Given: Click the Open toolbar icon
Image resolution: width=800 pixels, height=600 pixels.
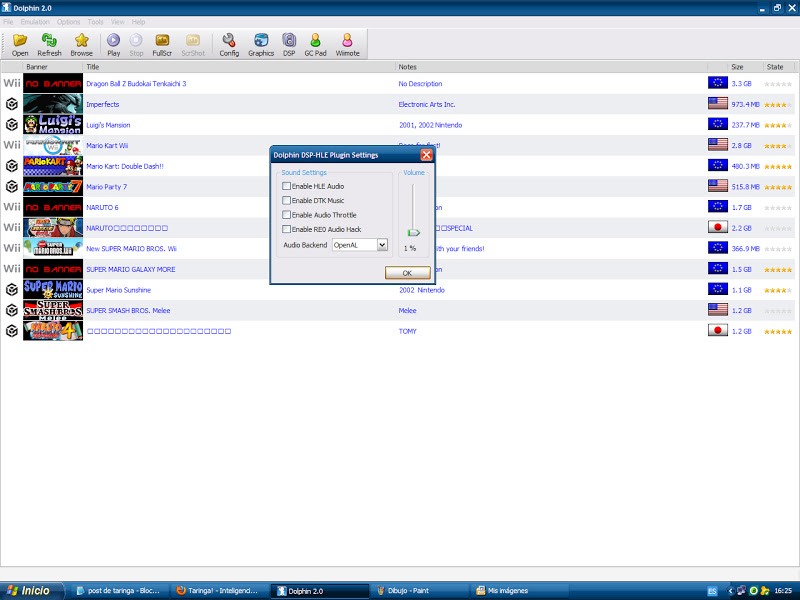Looking at the screenshot, I should point(20,44).
